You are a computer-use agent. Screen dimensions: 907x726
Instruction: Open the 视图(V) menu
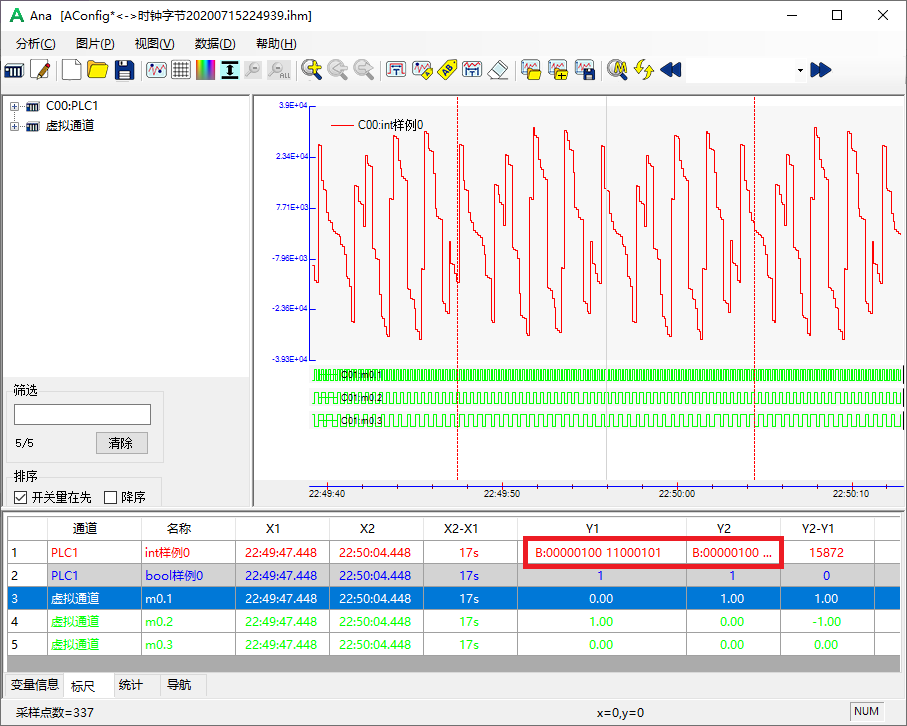click(151, 44)
